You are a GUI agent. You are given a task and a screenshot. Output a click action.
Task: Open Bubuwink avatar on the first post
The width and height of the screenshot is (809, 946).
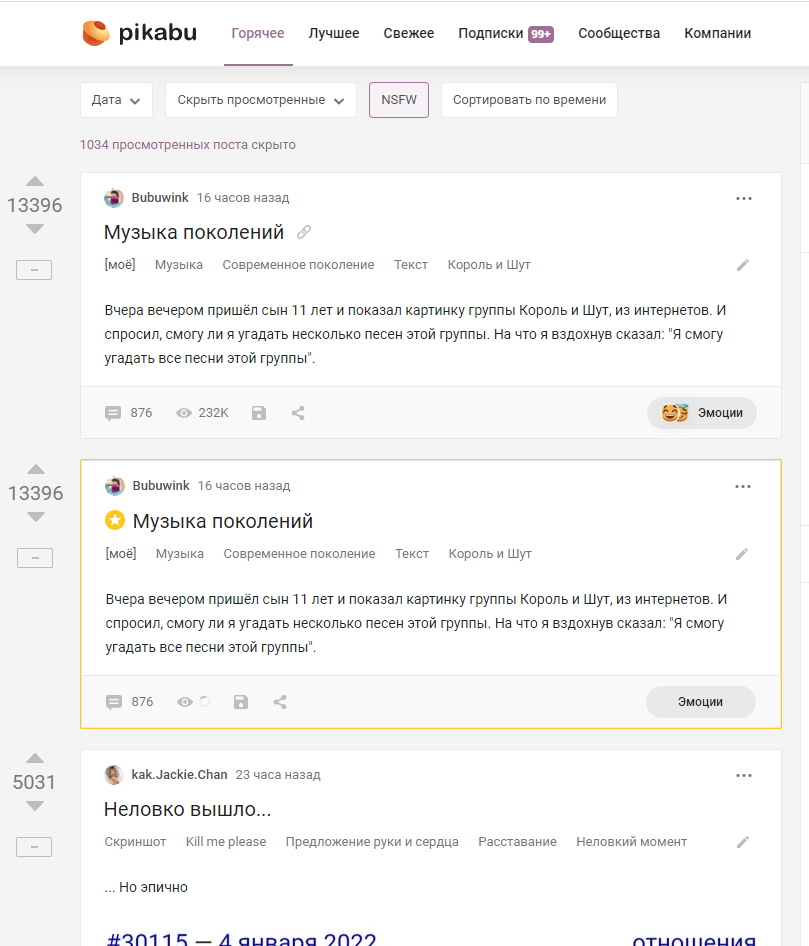(x=114, y=198)
